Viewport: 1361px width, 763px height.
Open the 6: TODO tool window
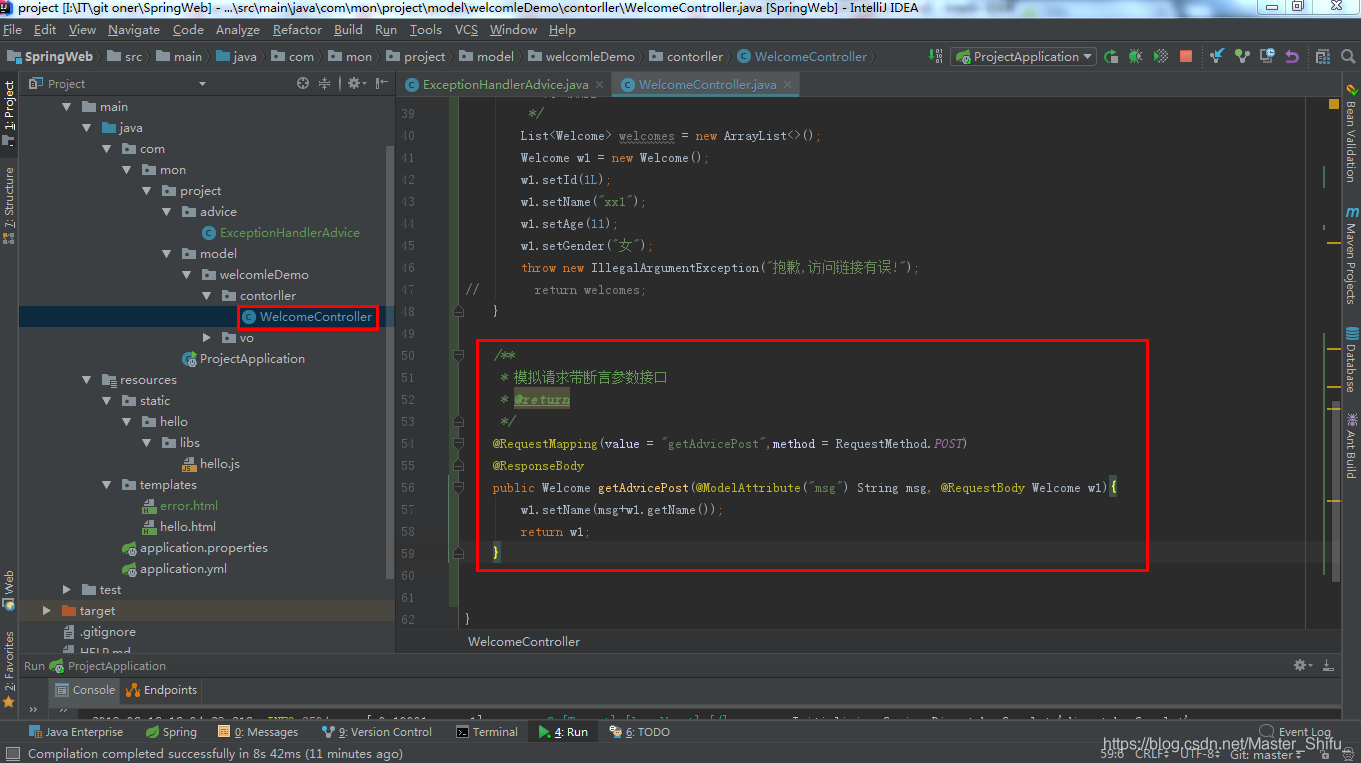tap(639, 732)
